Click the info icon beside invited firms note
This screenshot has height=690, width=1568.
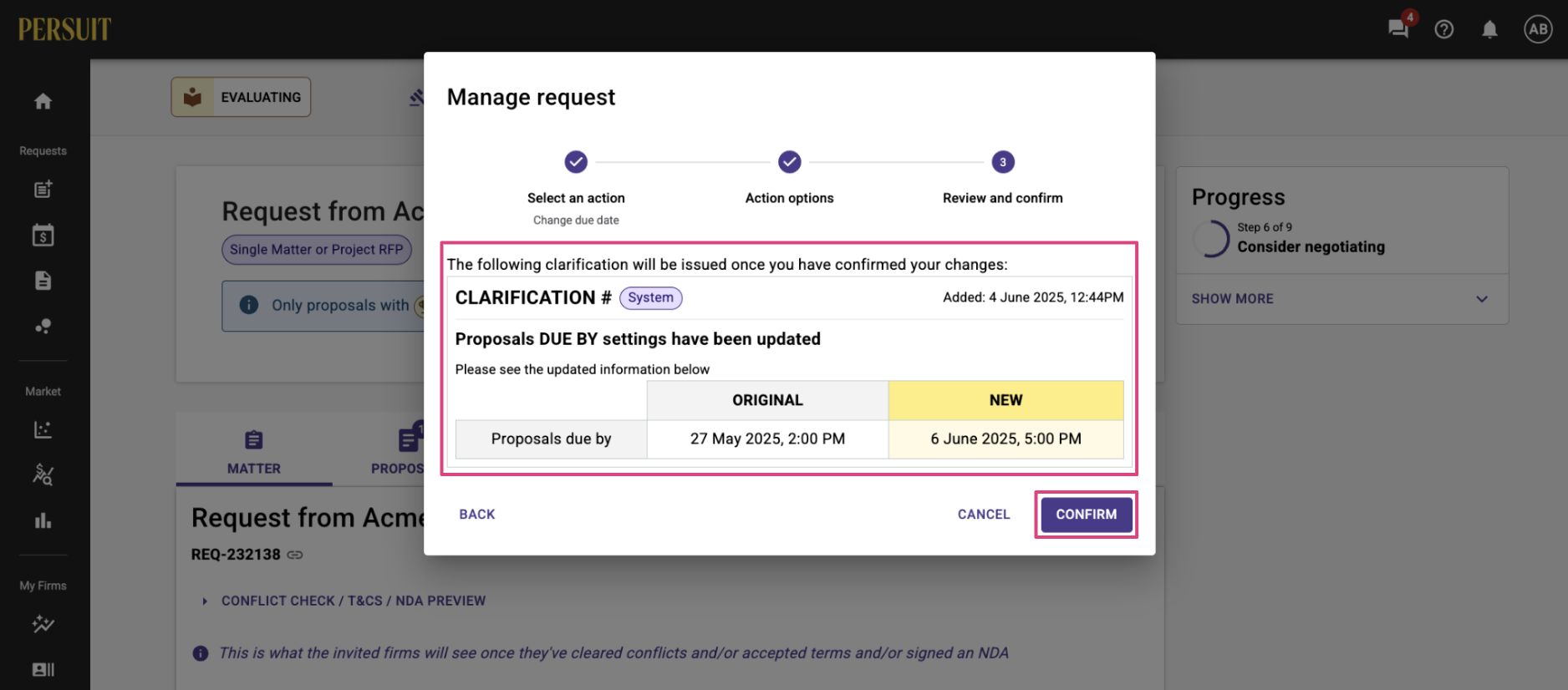(201, 653)
